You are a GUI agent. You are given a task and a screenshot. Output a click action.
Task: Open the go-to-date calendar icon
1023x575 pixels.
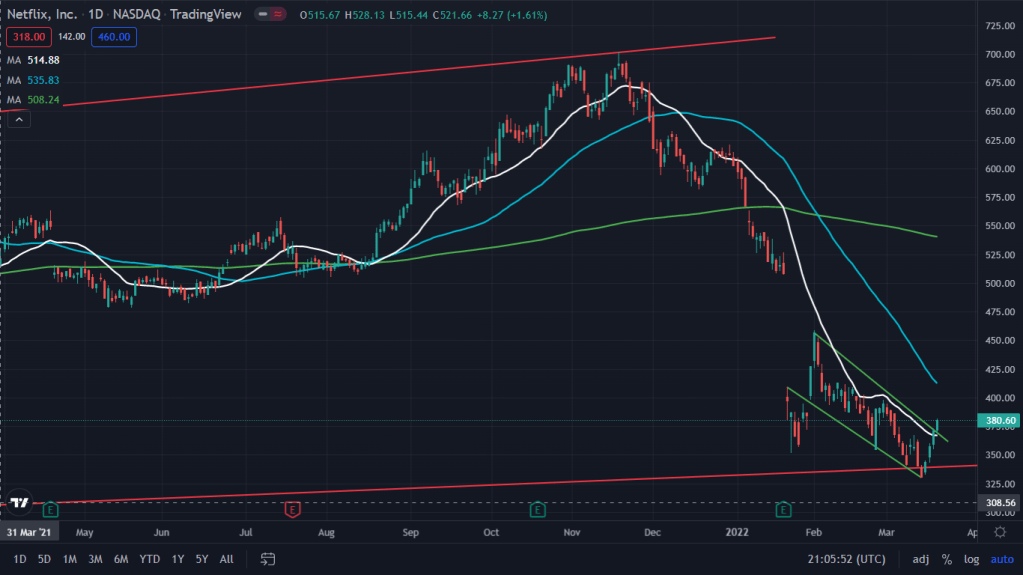[268, 558]
